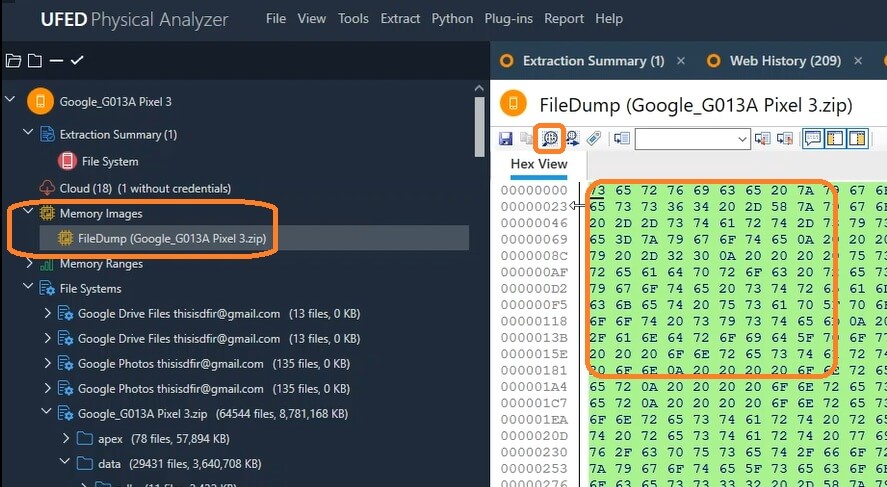Click the icon just left of the combo box
This screenshot has width=887, height=487.
click(622, 138)
